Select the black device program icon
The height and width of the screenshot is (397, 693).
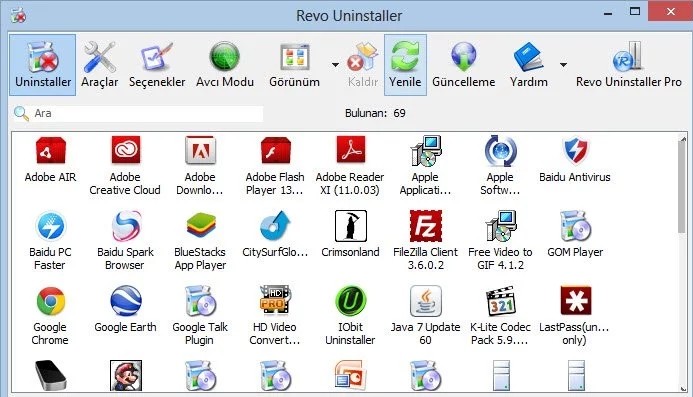pos(50,375)
